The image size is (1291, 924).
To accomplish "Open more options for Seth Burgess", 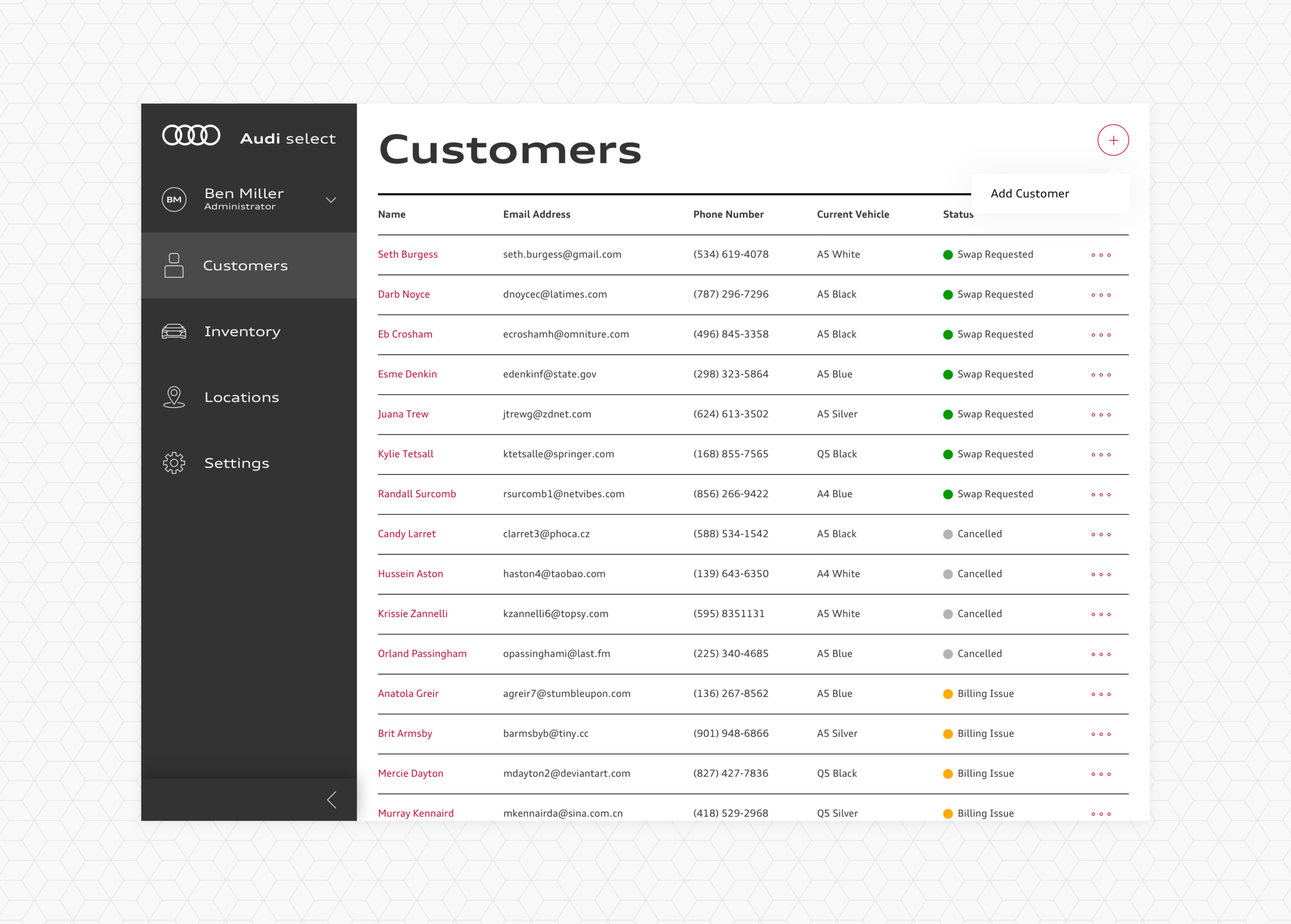I will tap(1101, 255).
